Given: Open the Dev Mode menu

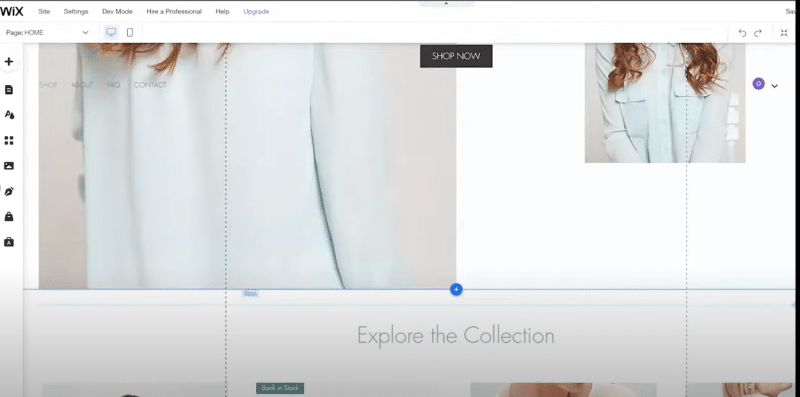Looking at the screenshot, I should pos(117,11).
